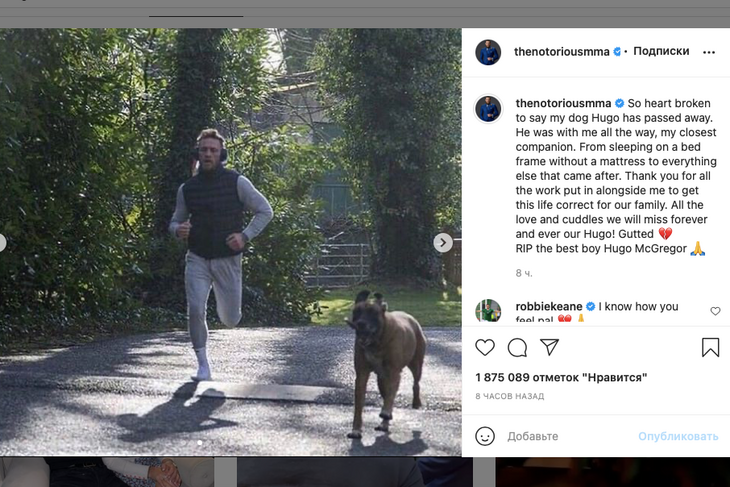The height and width of the screenshot is (487, 730).
Task: Open comments with the speech bubble icon
Action: (517, 347)
